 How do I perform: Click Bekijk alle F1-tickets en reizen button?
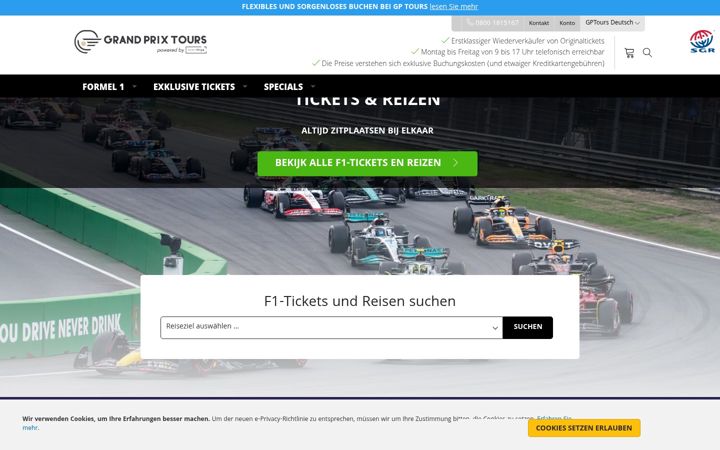tap(367, 163)
